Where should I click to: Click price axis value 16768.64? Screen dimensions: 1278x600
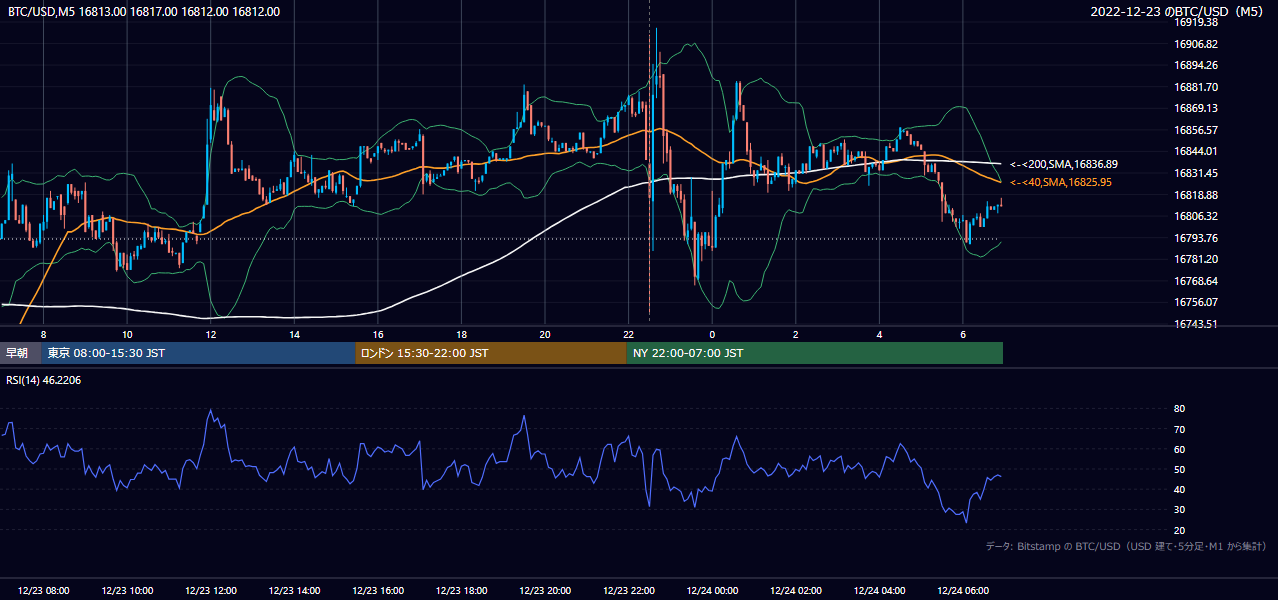pos(1195,281)
